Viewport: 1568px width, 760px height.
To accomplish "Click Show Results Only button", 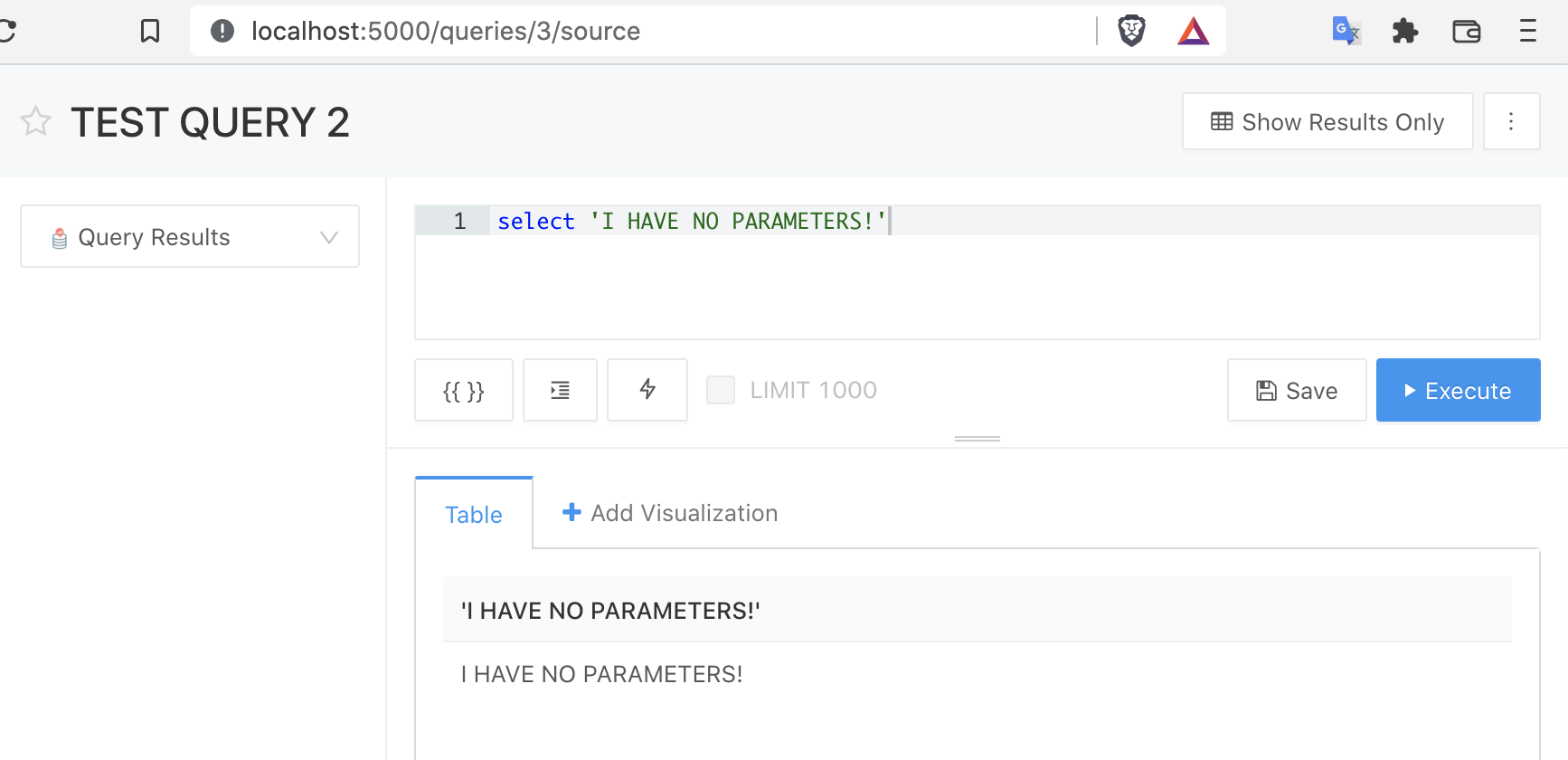I will click(1327, 121).
